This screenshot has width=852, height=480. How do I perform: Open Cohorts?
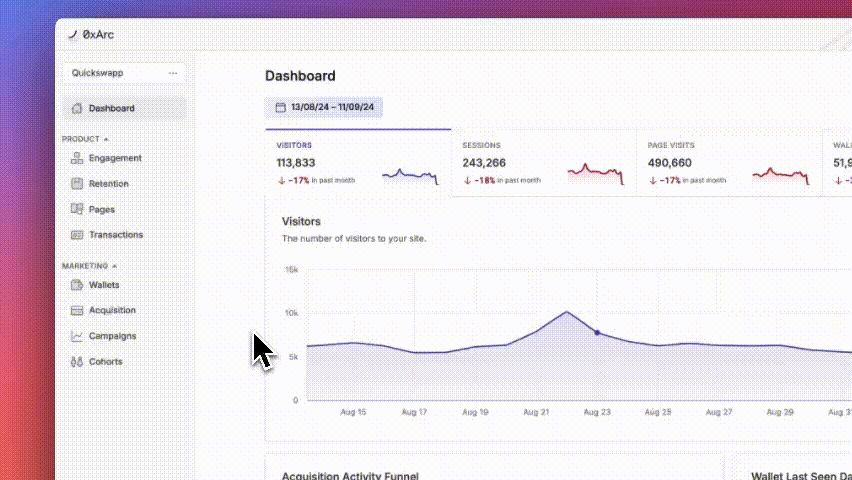(105, 361)
